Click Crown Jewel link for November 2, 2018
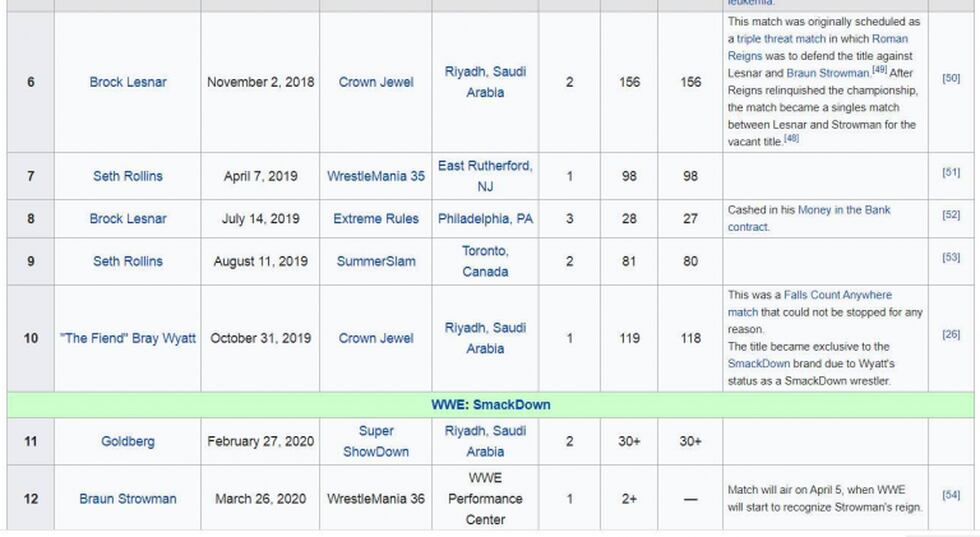Viewport: 980px width, 537px height. (375, 82)
